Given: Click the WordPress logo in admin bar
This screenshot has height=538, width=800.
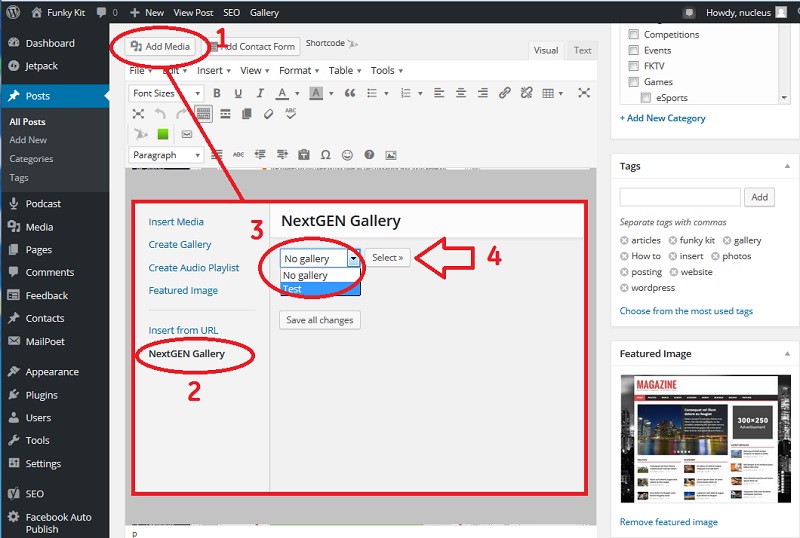Looking at the screenshot, I should pyautogui.click(x=13, y=12).
